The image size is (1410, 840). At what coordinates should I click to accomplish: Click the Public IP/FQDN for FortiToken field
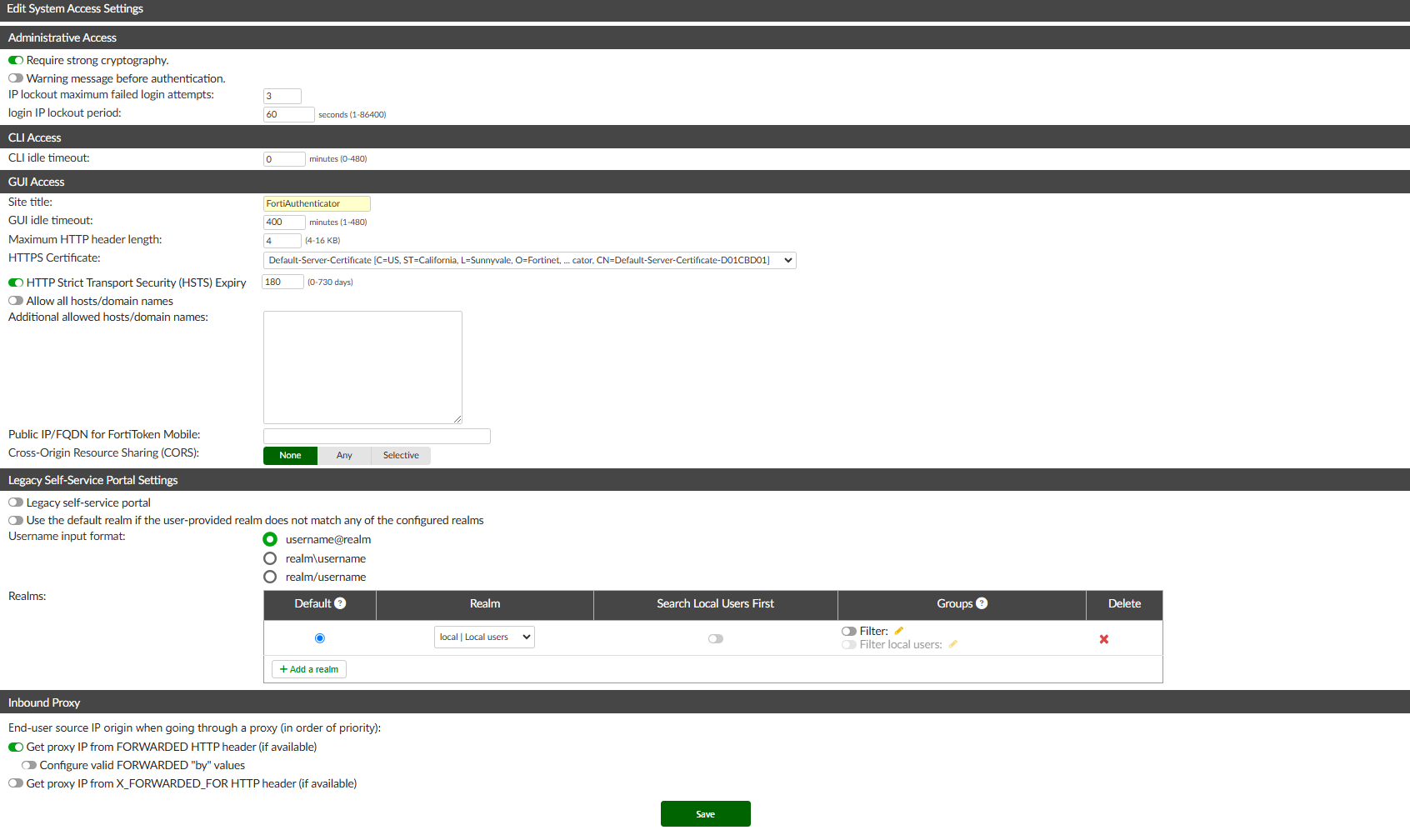pos(377,436)
